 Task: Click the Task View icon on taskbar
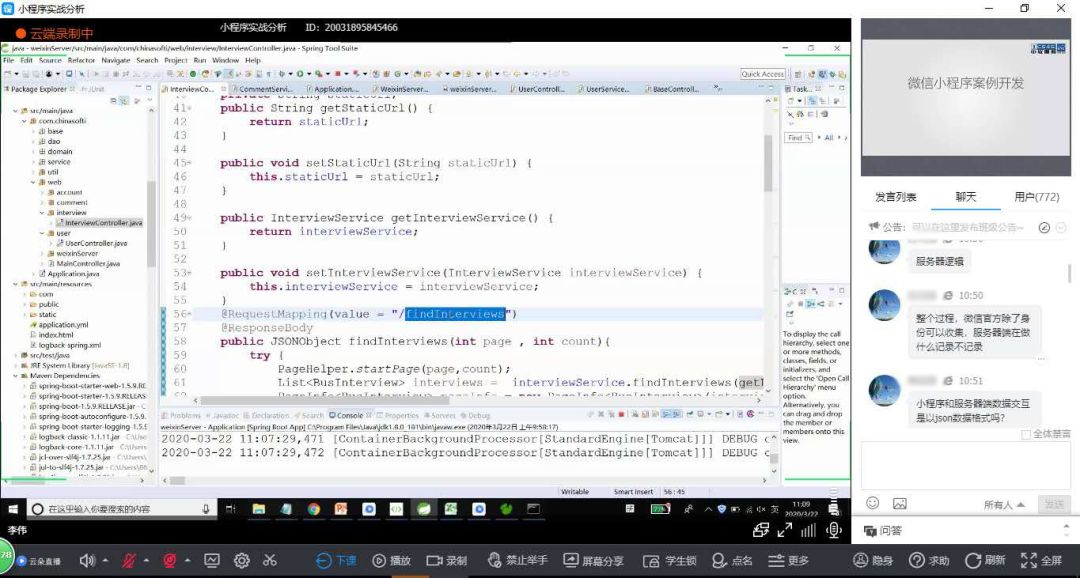tap(231, 509)
